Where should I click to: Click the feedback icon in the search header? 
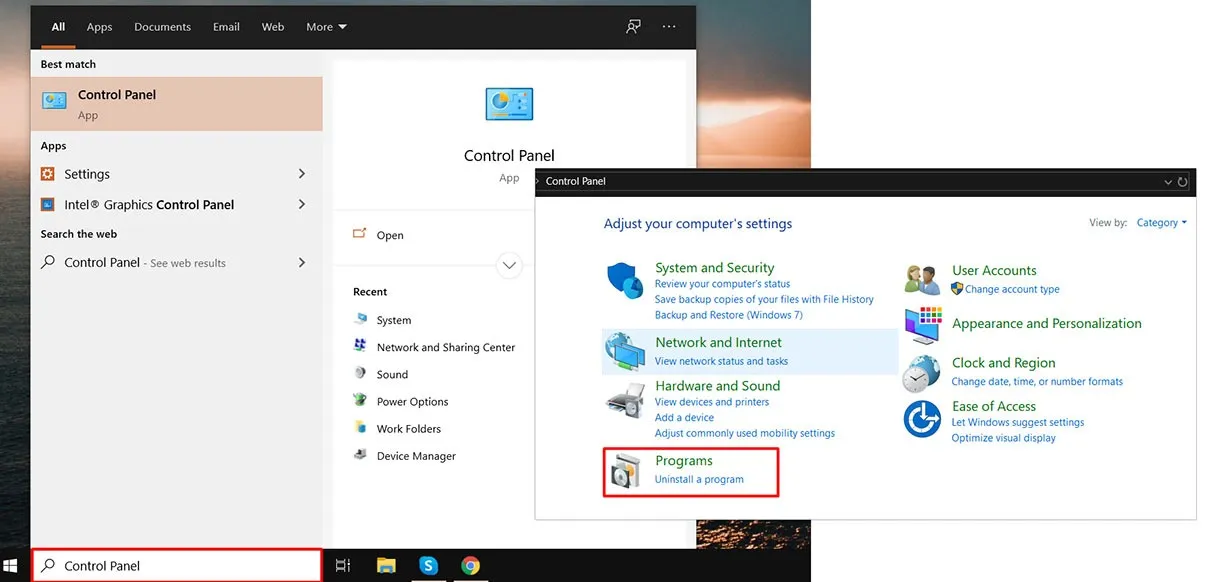point(633,27)
